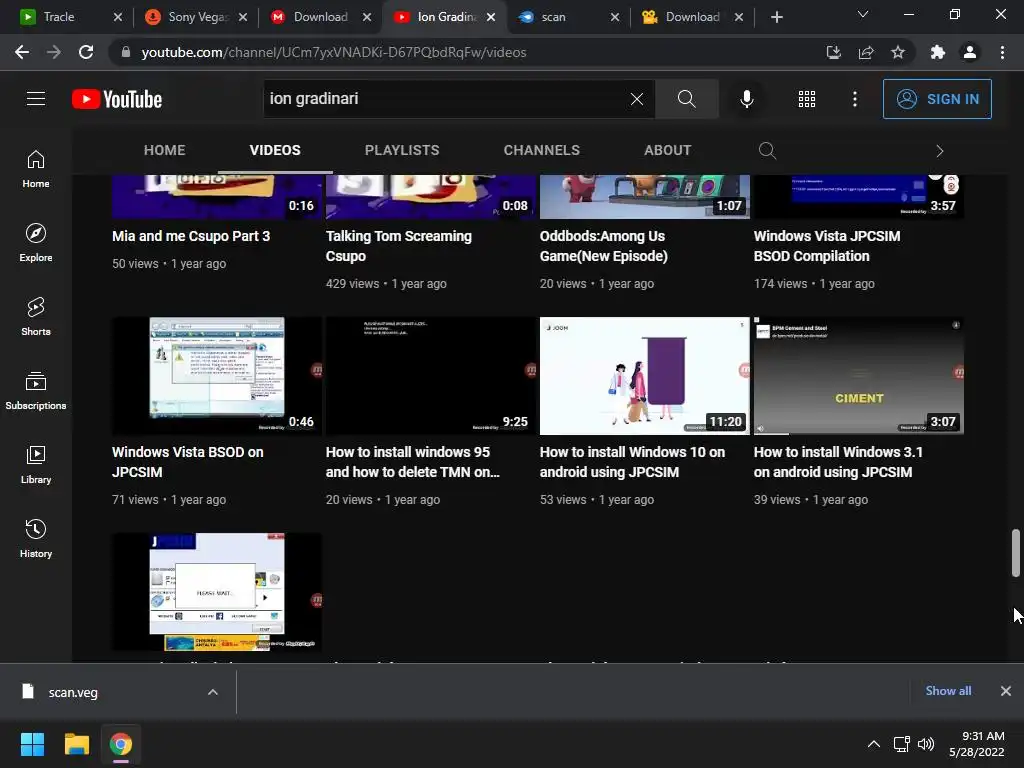
Task: Search within the channel using the magnifier
Action: 767,151
